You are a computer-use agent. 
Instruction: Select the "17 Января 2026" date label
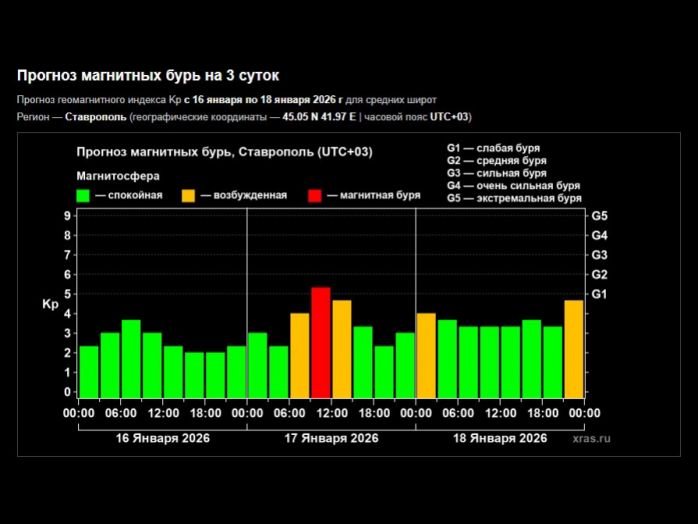click(x=331, y=438)
